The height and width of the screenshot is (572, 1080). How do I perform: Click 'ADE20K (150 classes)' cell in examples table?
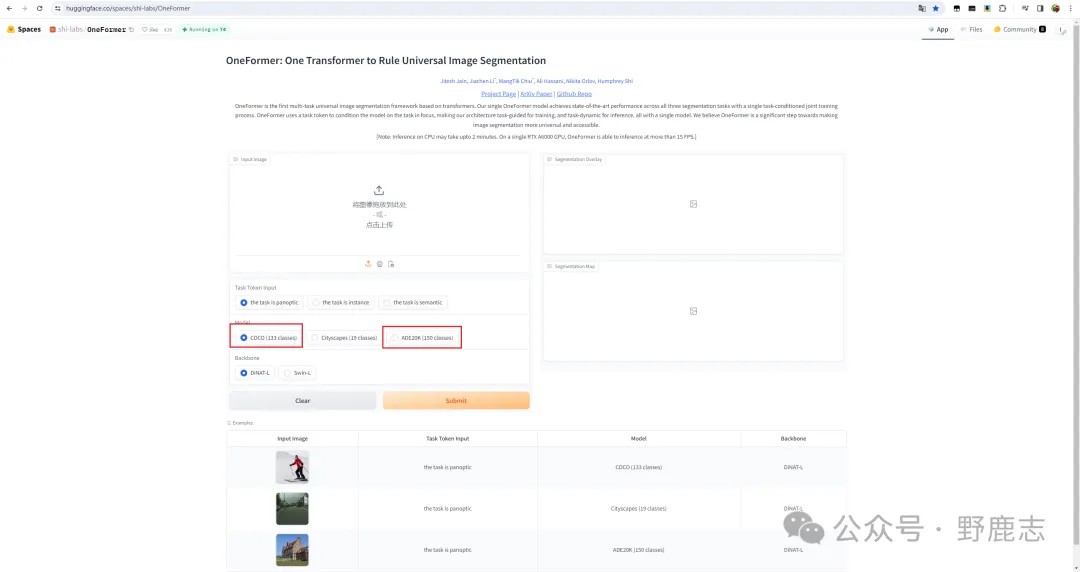click(x=638, y=550)
